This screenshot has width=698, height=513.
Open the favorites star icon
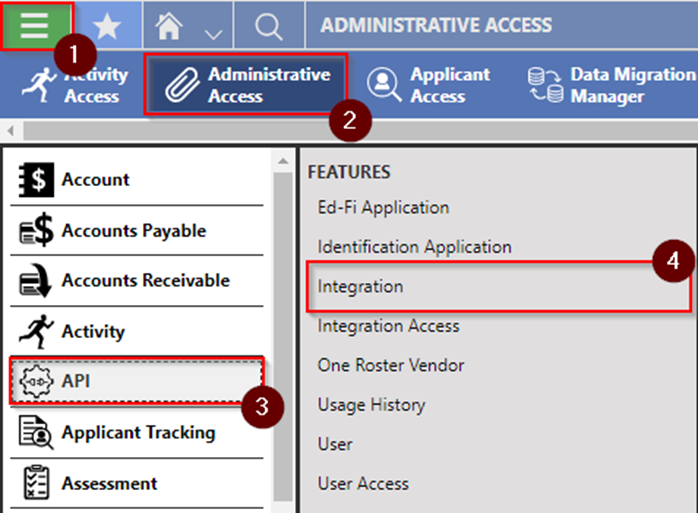point(107,26)
